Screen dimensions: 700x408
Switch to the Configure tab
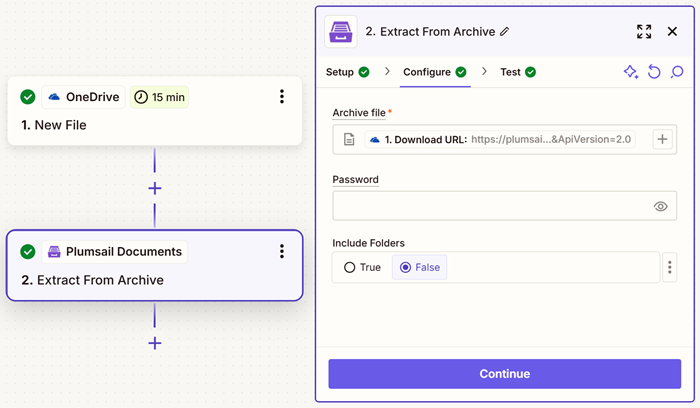(434, 72)
